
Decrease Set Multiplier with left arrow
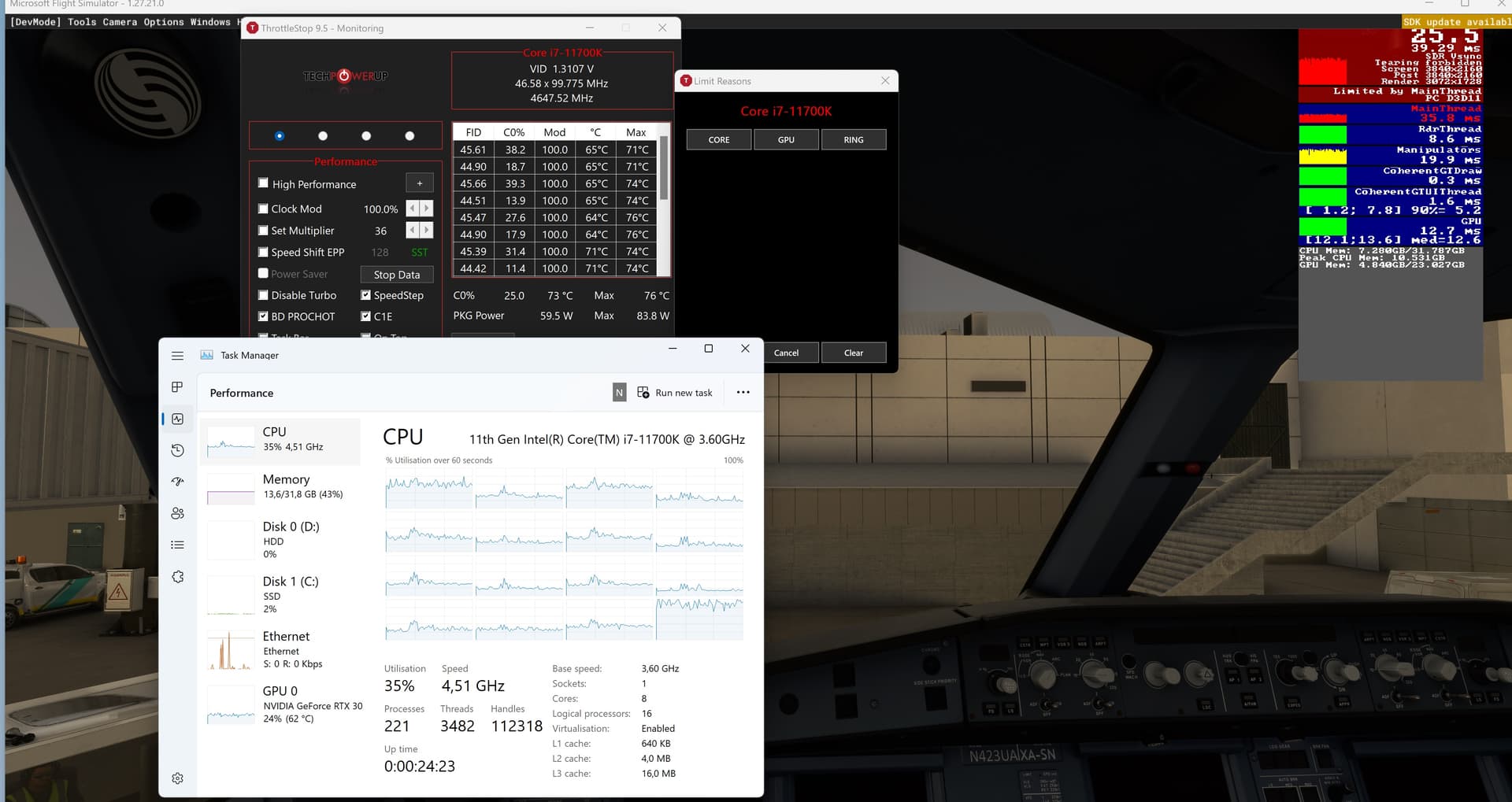pos(413,231)
